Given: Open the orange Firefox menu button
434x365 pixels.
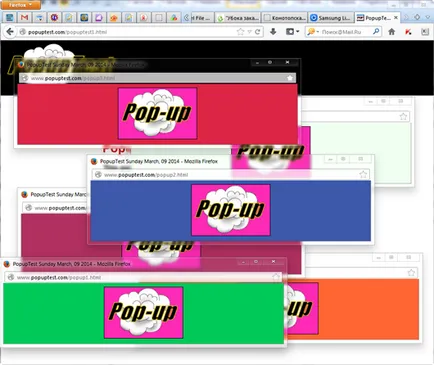Looking at the screenshot, I should (20, 5).
